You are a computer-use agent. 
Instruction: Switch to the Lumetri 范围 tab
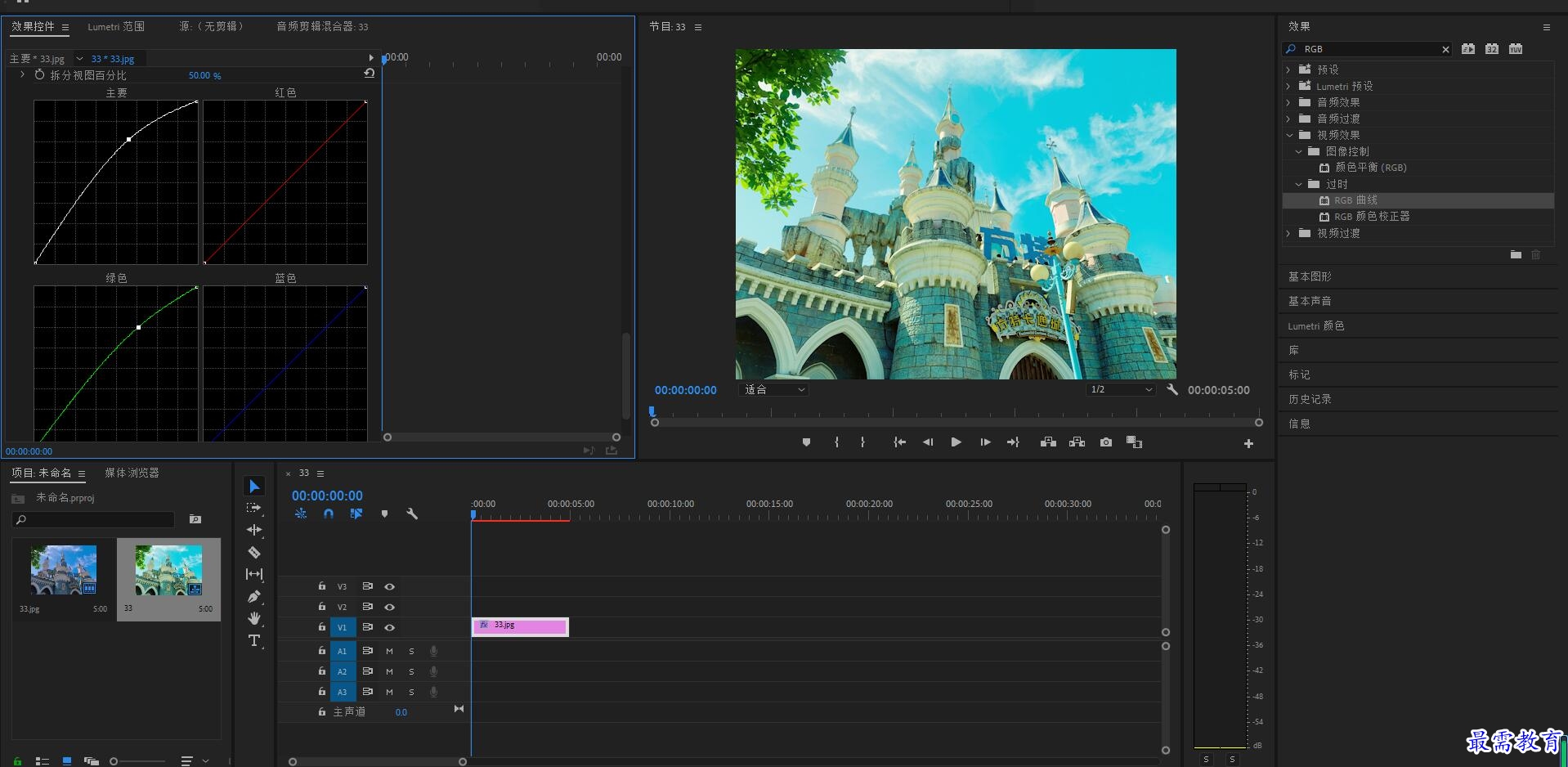tap(116, 26)
